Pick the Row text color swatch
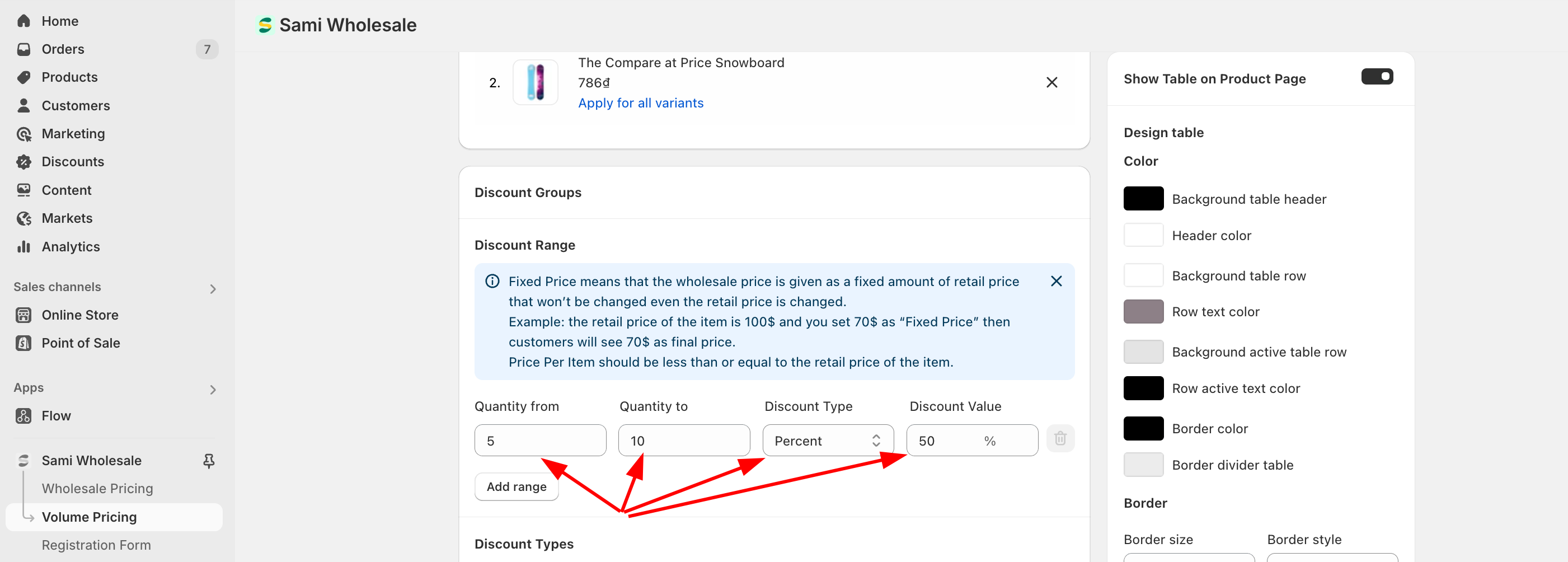 [1143, 312]
